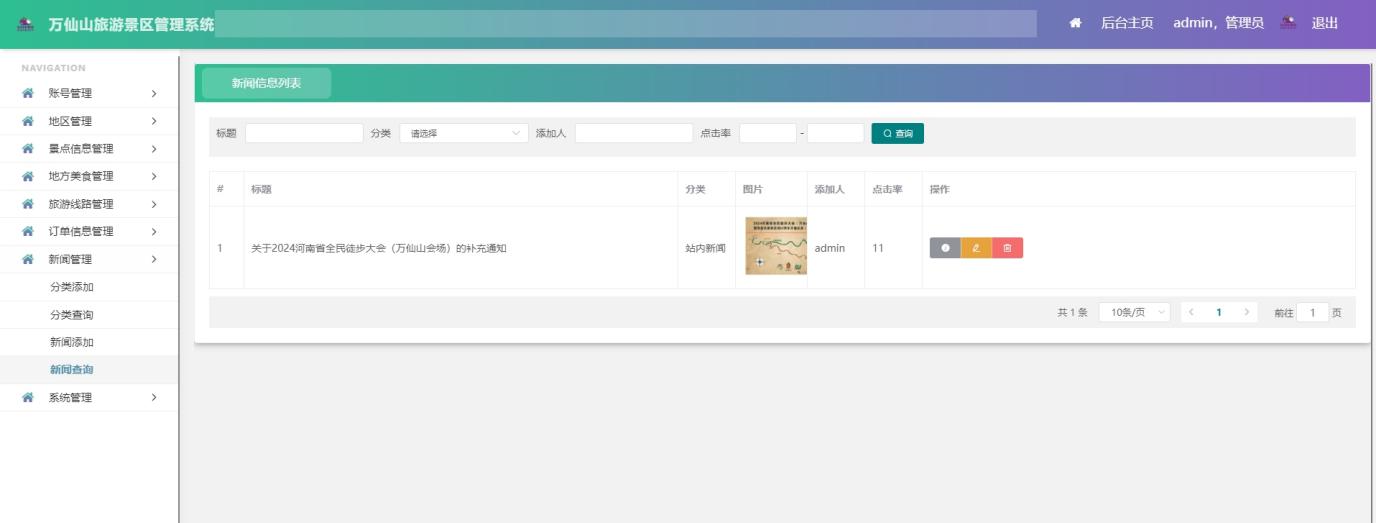Viewport: 1376px width, 523px height.
Task: Click the 点击率 column header
Action: (887, 189)
